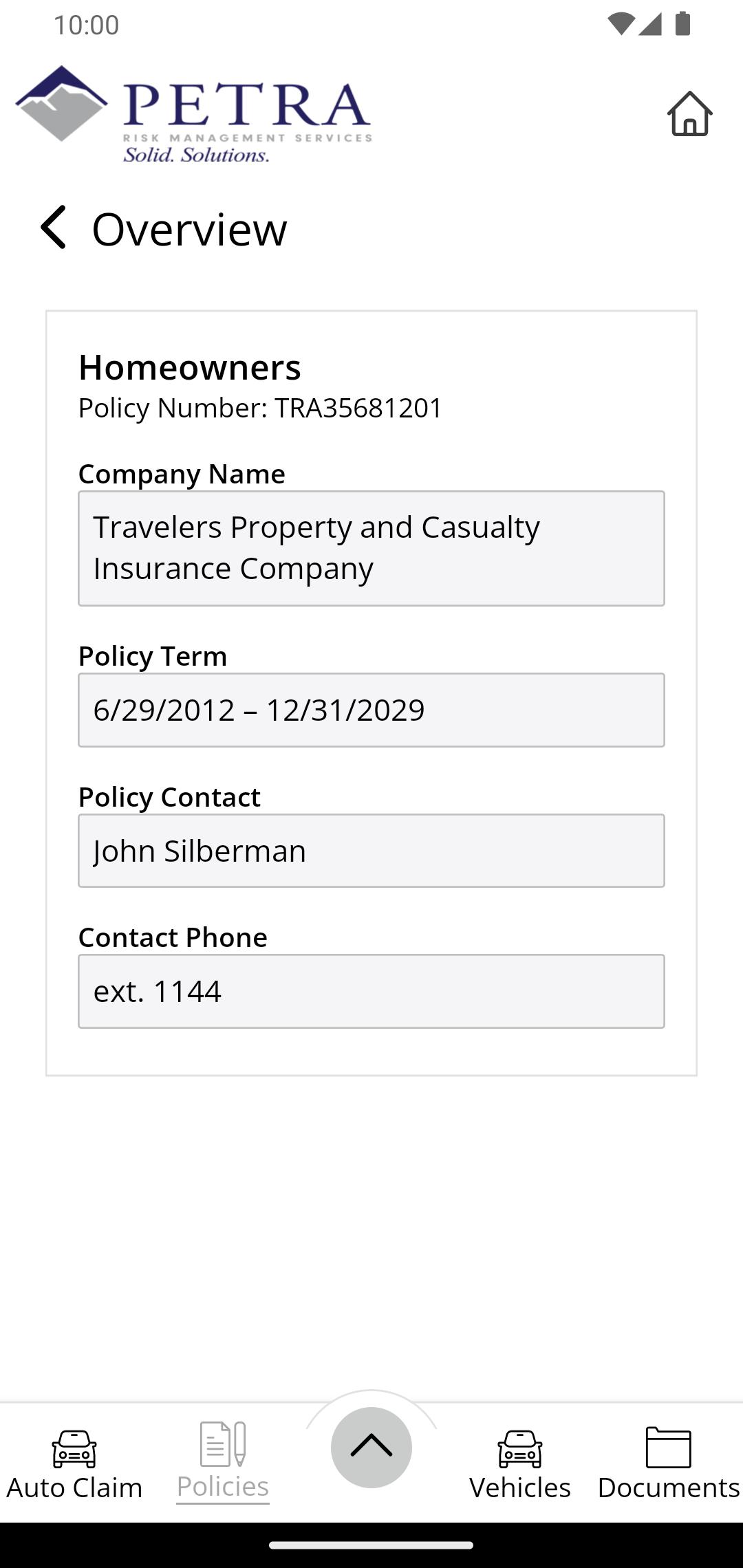Go back using the Overview arrow

click(53, 228)
